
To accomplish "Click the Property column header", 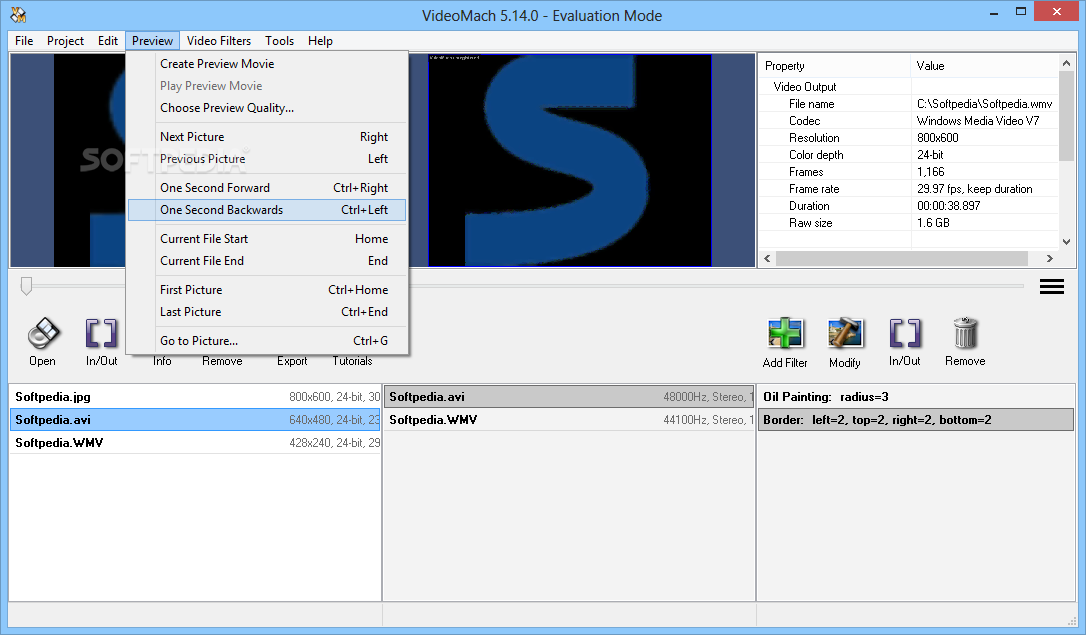I will (835, 66).
